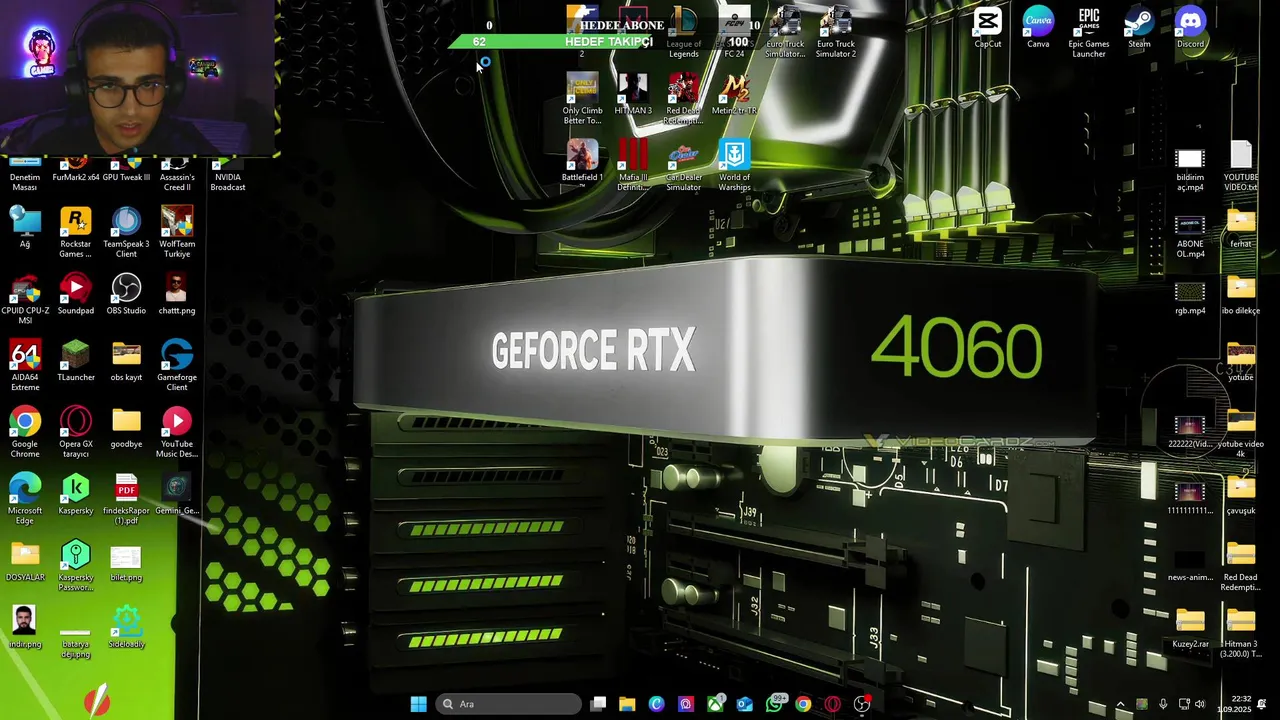Viewport: 1280px width, 720px height.
Task: Select the ibo dilekçe folder
Action: (x=1241, y=297)
